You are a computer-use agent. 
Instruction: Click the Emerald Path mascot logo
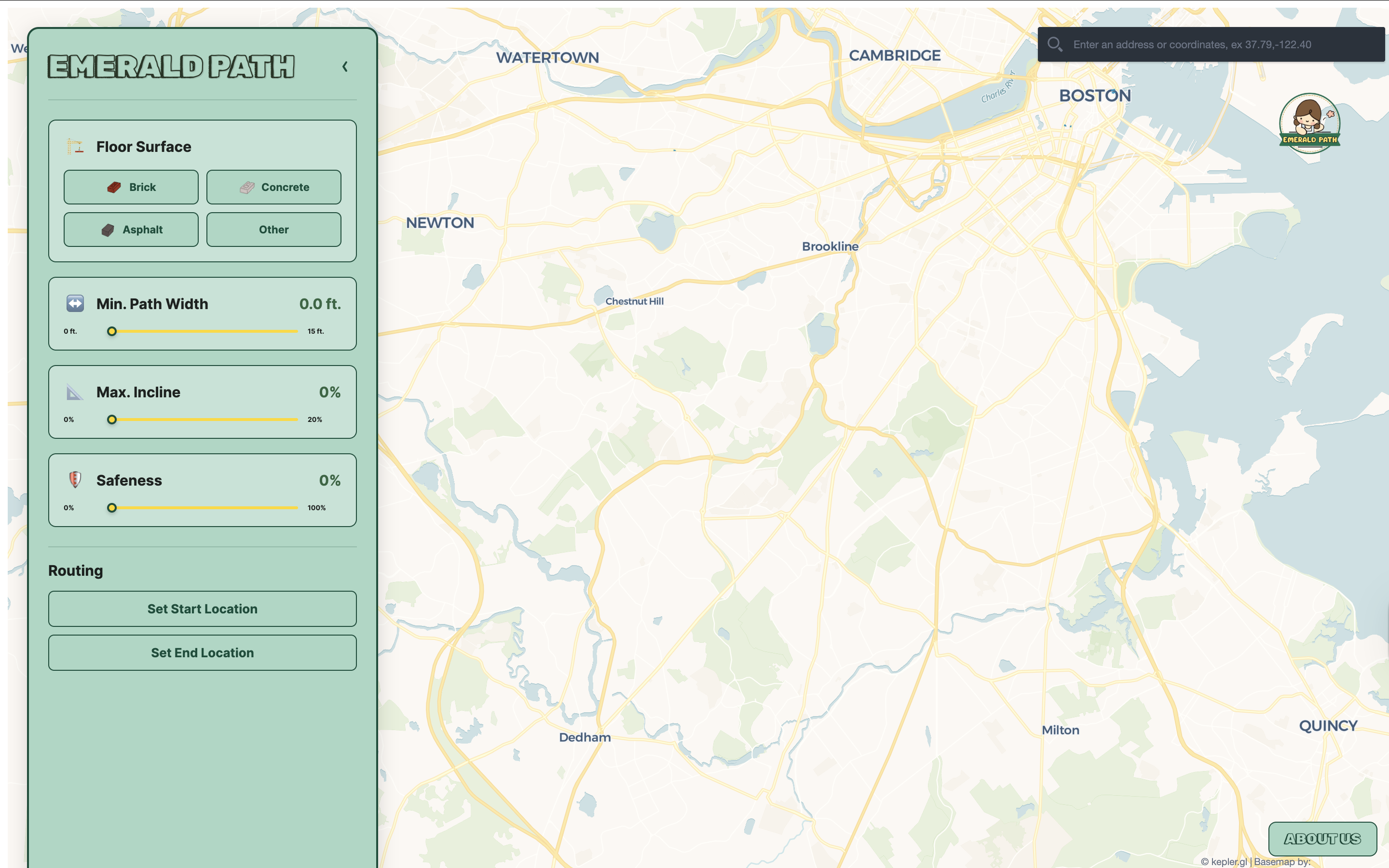pyautogui.click(x=1309, y=123)
